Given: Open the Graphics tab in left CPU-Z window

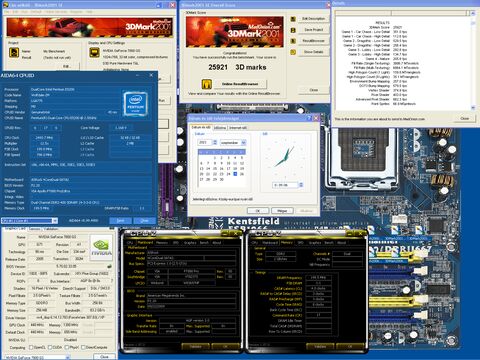Looking at the screenshot, I should pyautogui.click(x=190, y=243).
